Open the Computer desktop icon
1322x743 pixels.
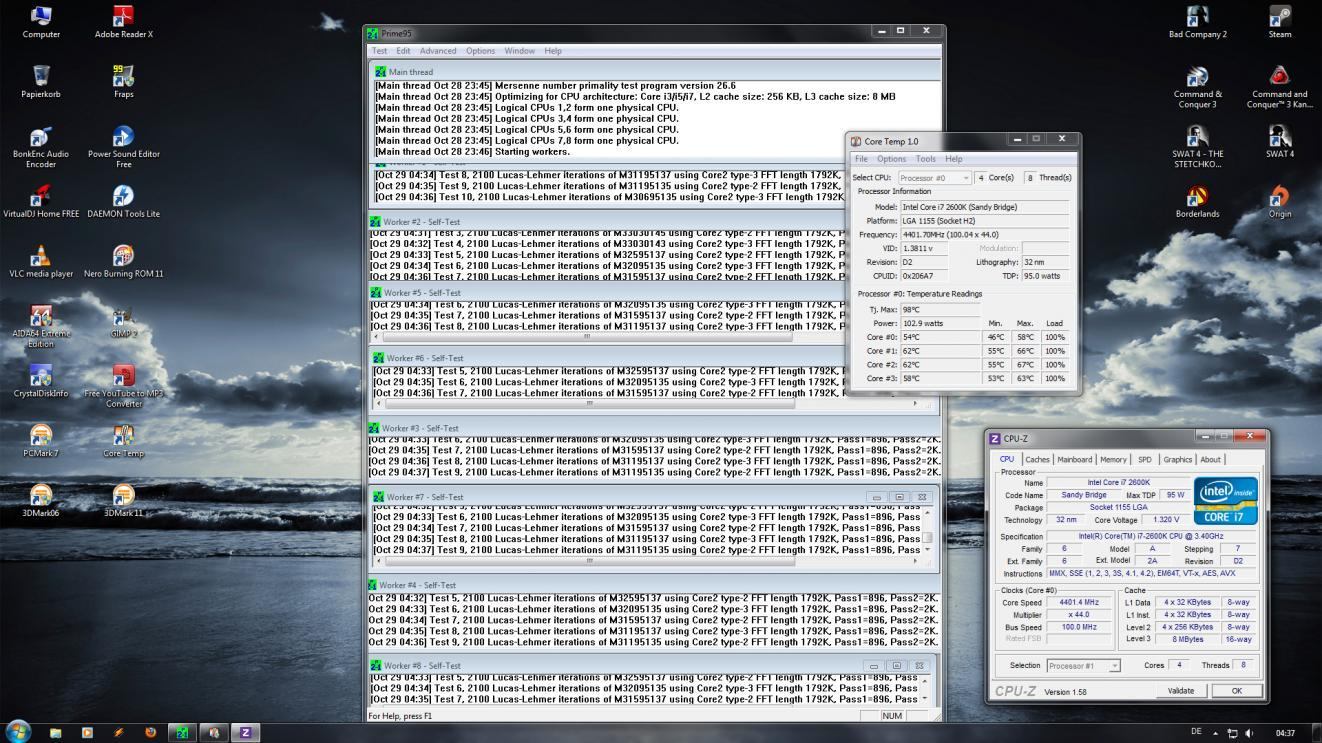tap(41, 21)
